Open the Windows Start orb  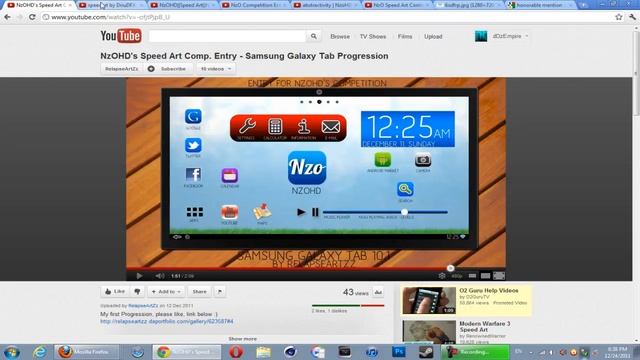[x=11, y=352]
